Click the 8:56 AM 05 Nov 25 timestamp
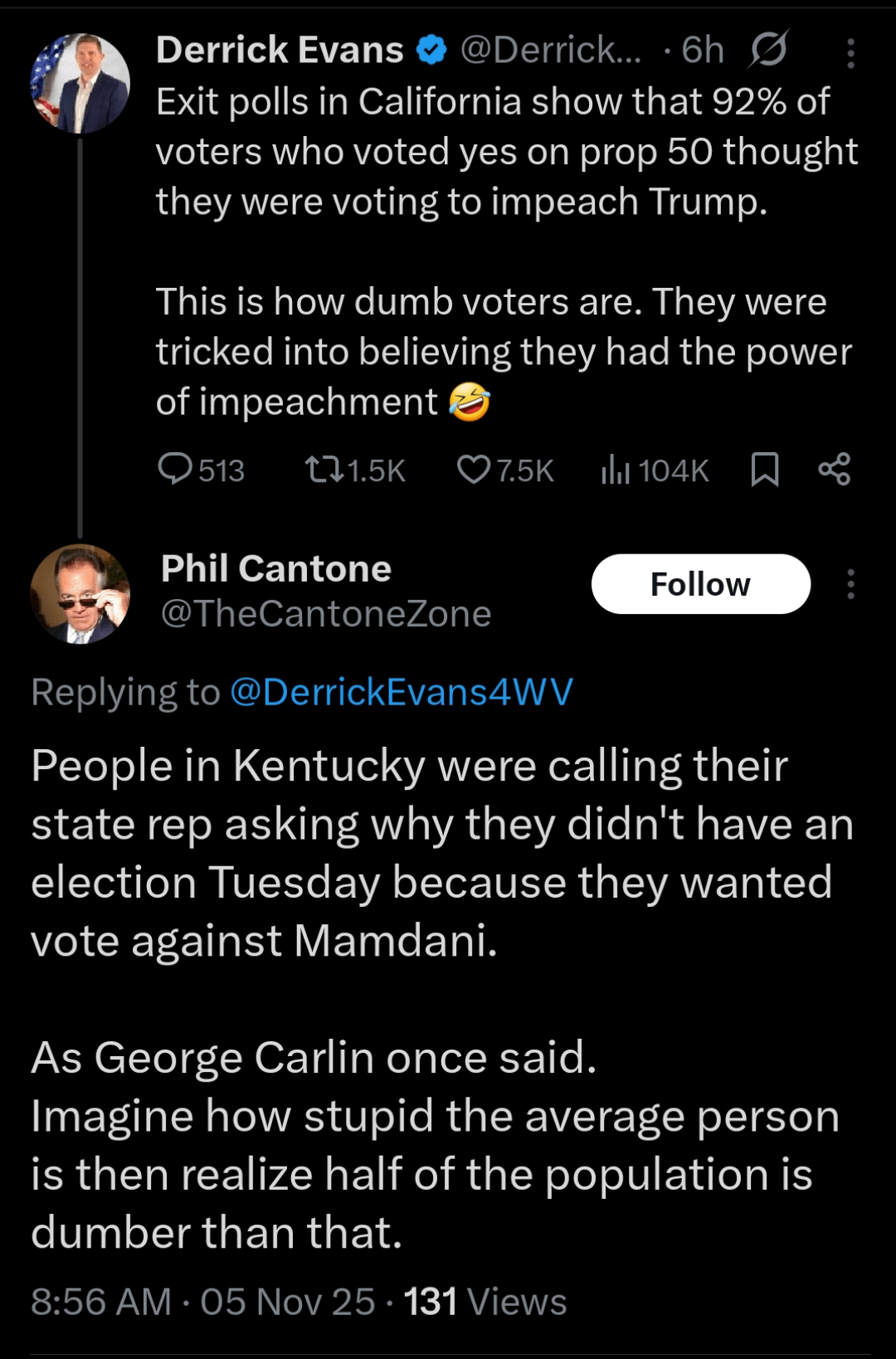Image resolution: width=896 pixels, height=1359 pixels. pos(202,1302)
